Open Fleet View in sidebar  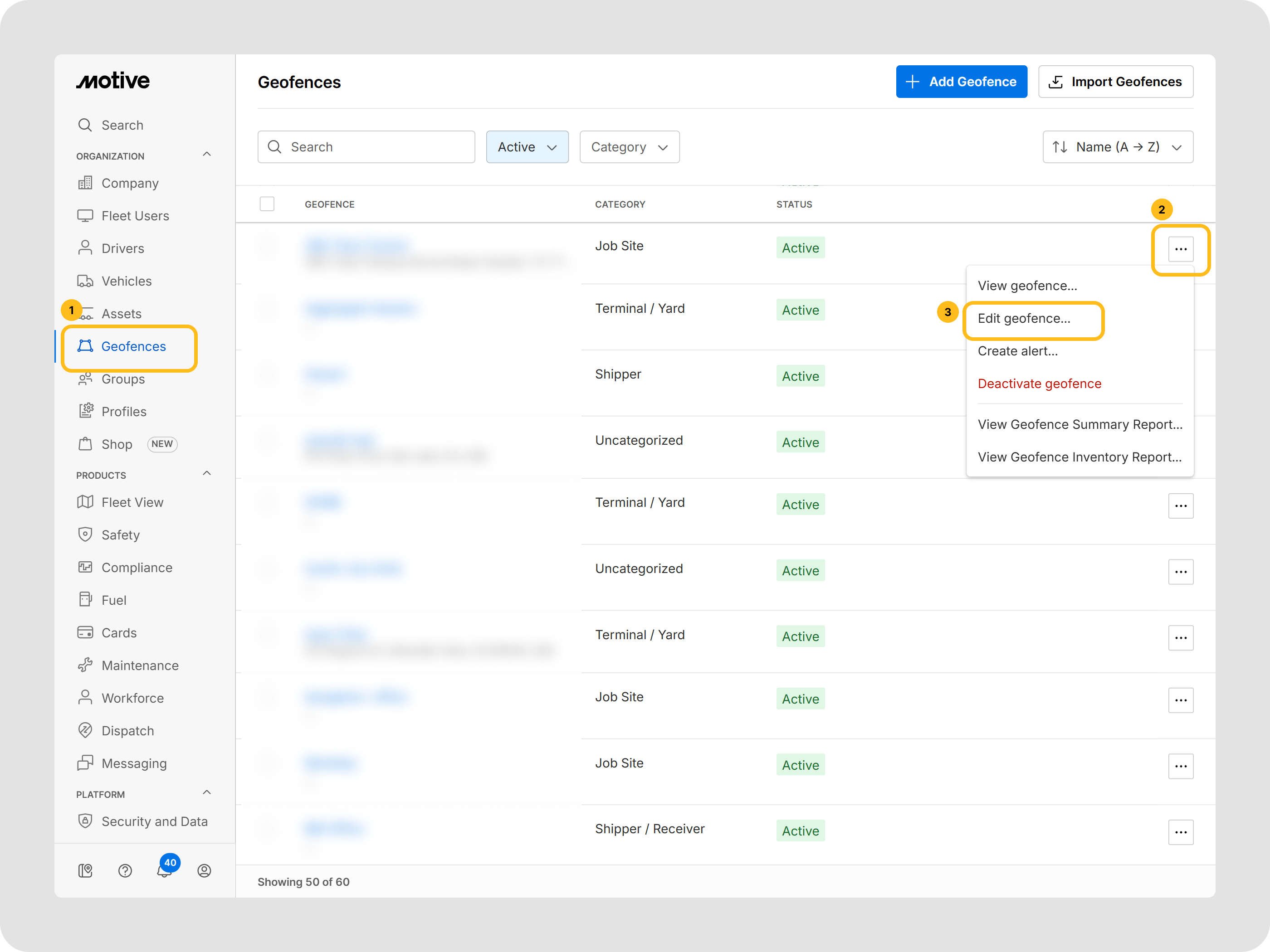132,502
